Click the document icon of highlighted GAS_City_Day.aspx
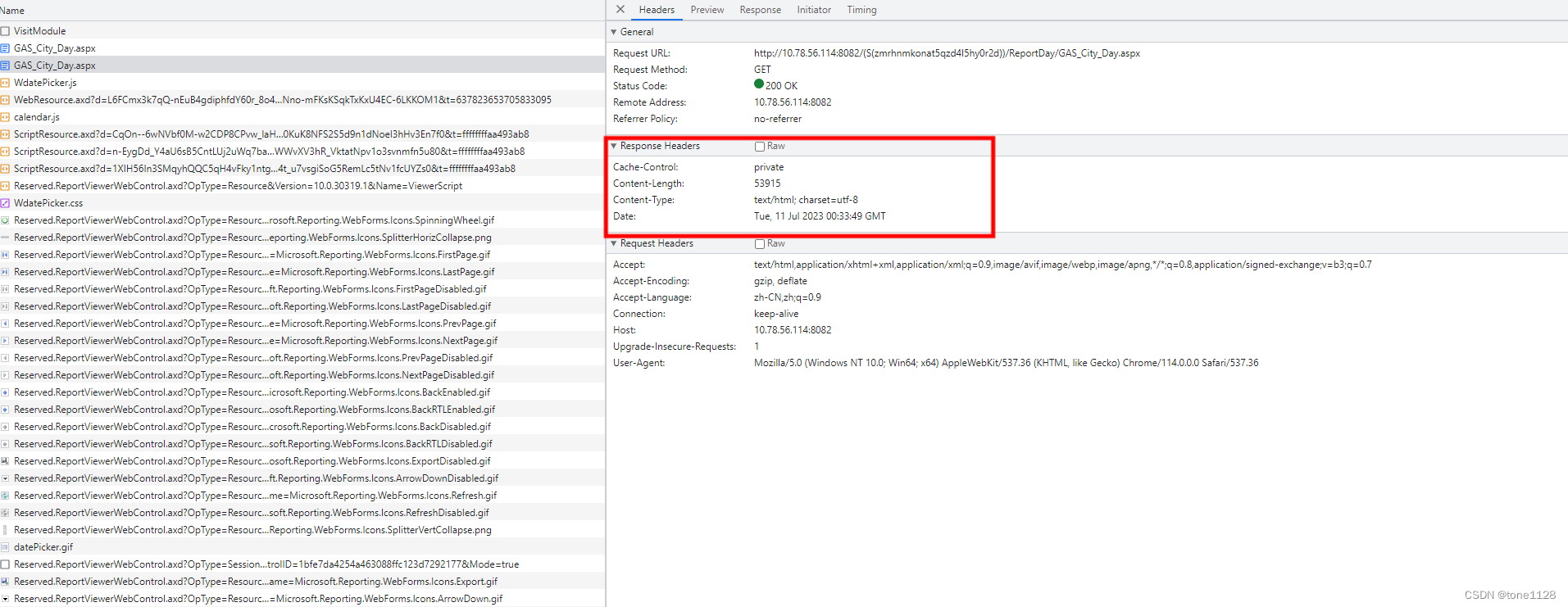Screen dimensions: 1568x607 click(5, 66)
